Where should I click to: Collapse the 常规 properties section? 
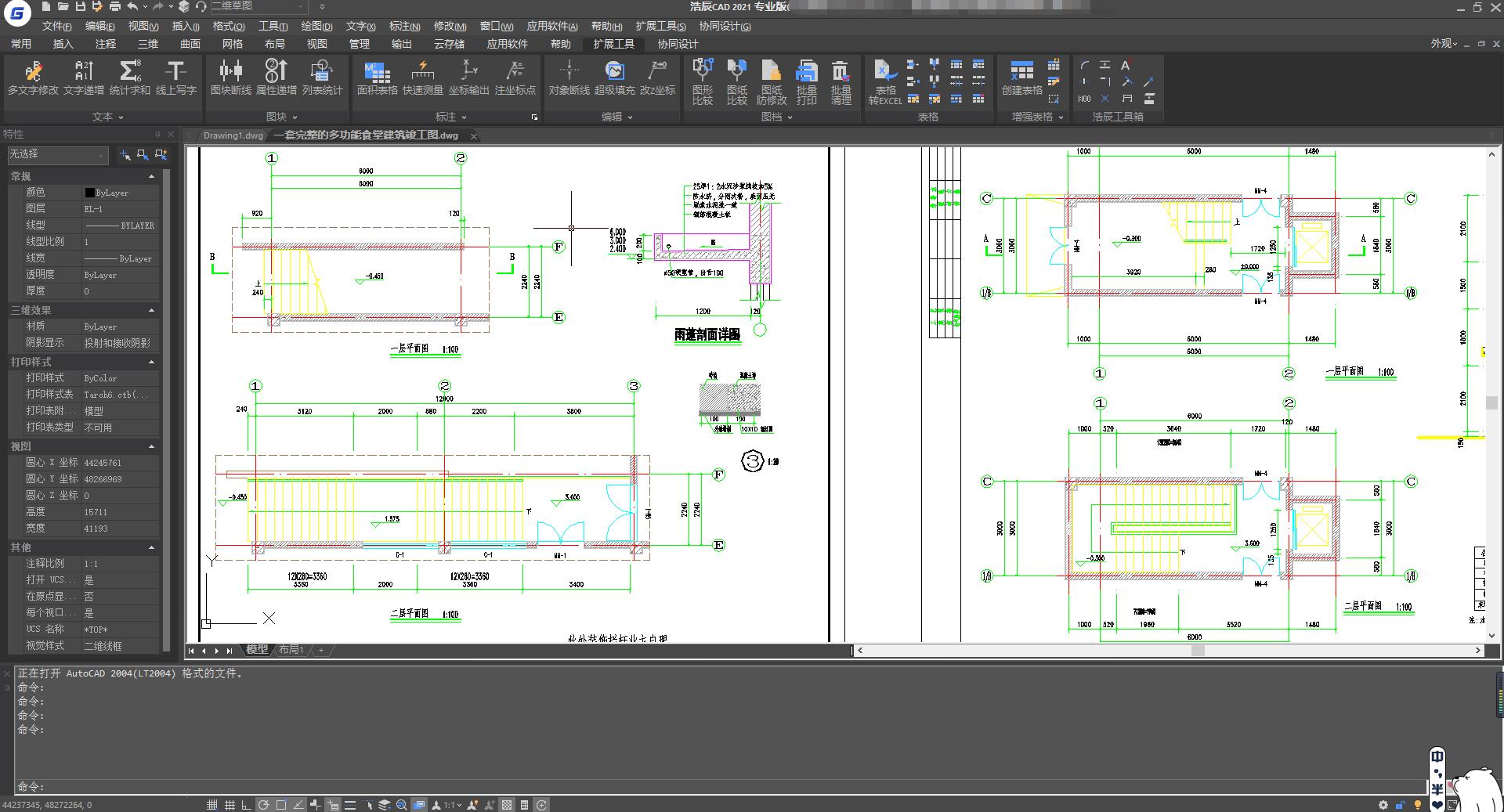(151, 176)
